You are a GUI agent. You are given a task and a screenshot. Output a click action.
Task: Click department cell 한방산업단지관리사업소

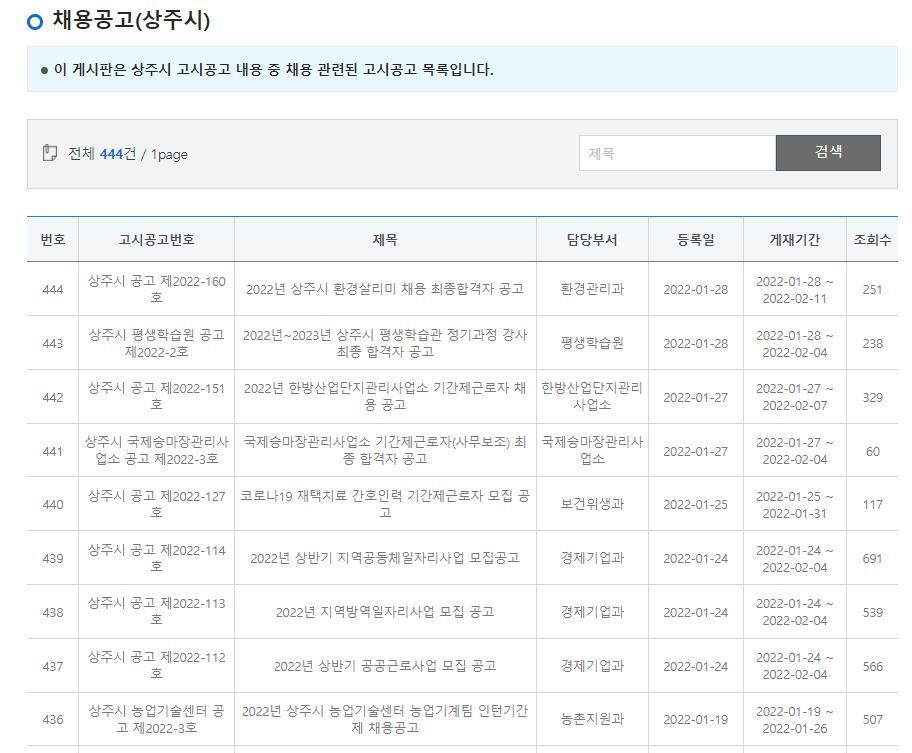point(592,397)
